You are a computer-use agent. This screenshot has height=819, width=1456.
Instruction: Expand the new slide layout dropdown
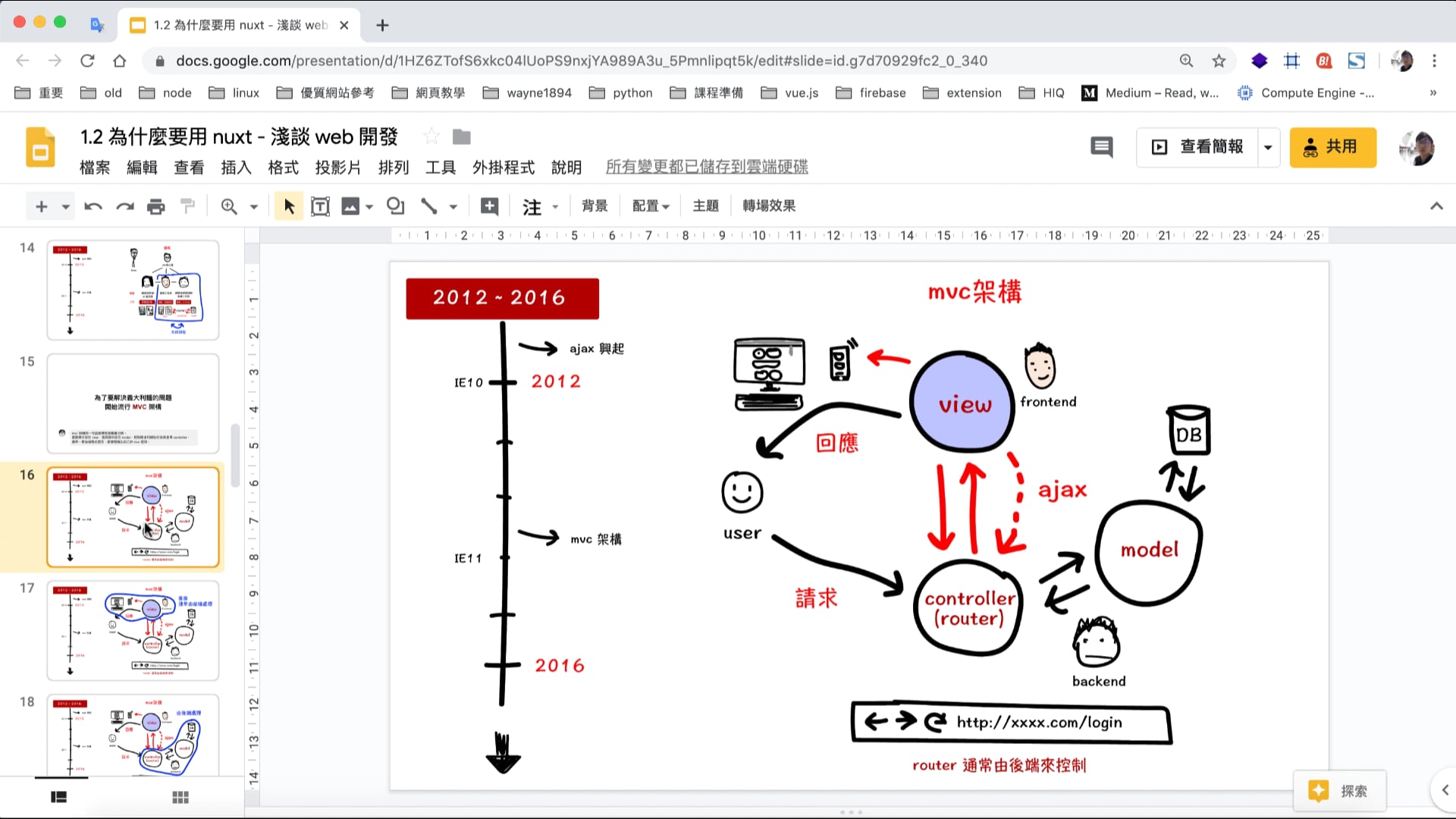click(66, 206)
